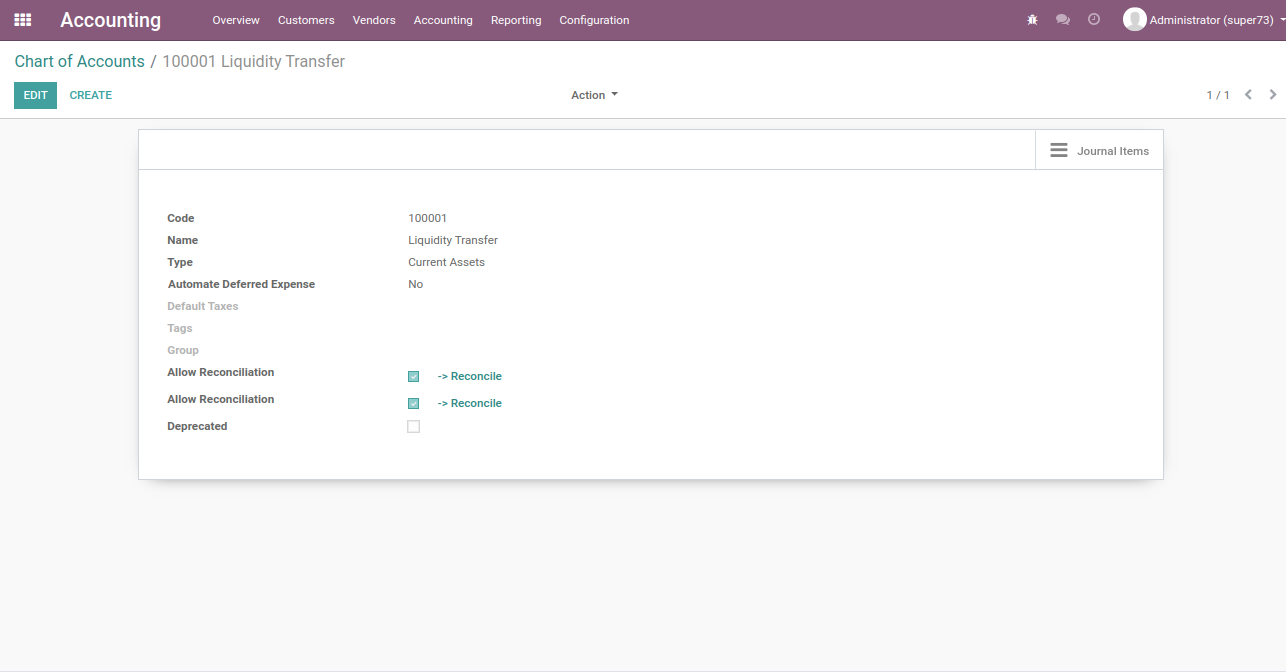
Task: Click the Administrator profile avatar
Action: pos(1136,19)
